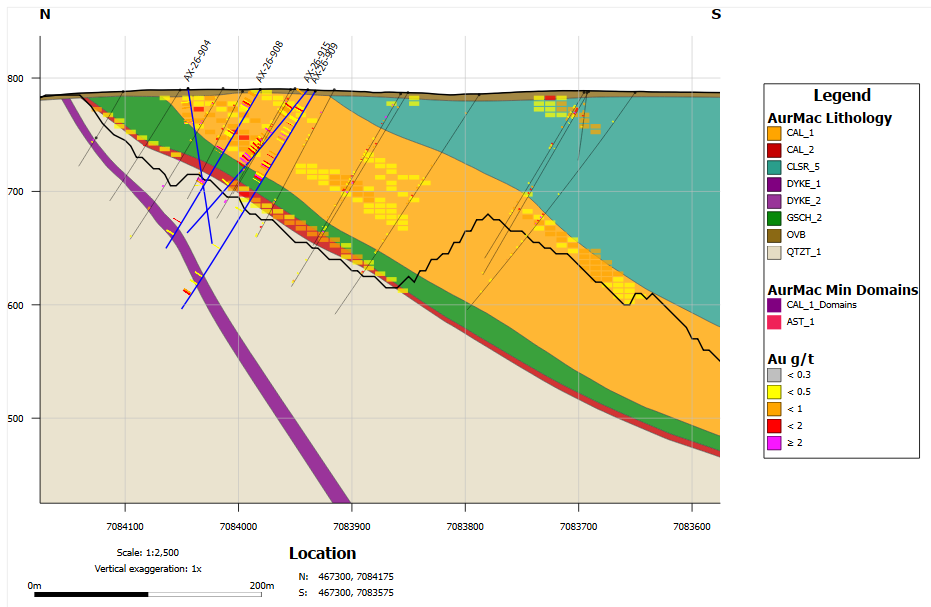The image size is (931, 607).
Task: Click the red '< 2' grade swatch
Action: point(774,426)
